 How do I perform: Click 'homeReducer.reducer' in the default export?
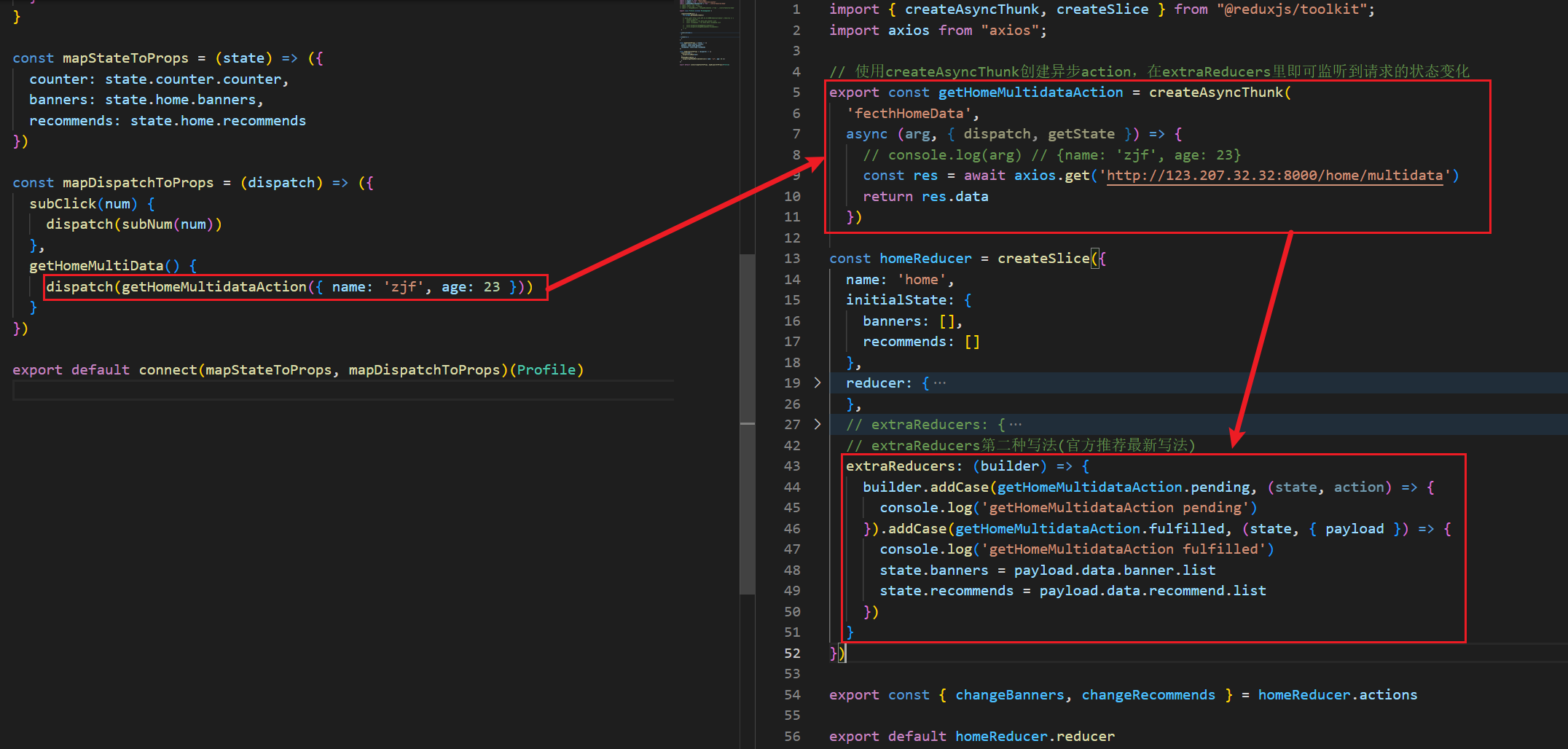tap(1035, 737)
